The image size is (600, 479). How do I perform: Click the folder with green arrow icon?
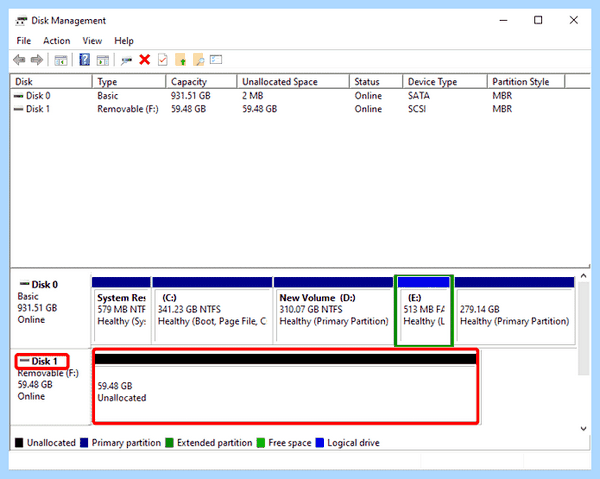pos(181,60)
